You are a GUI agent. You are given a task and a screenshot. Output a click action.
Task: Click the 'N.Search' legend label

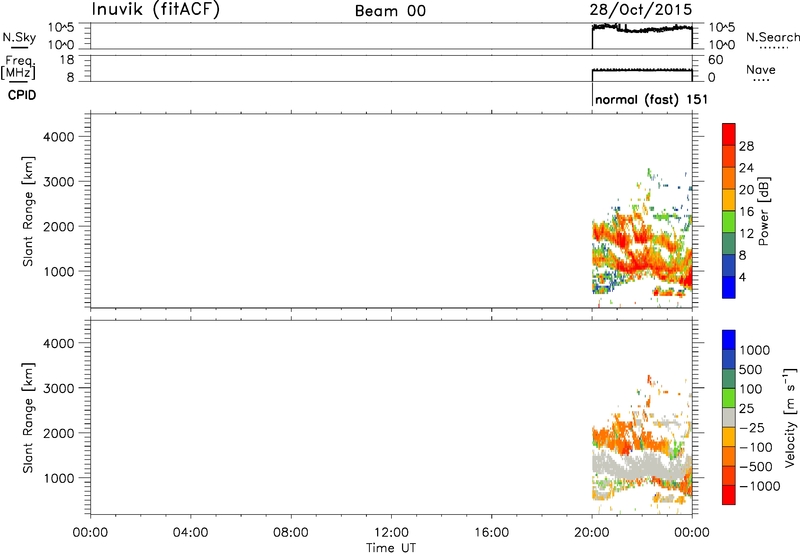772,37
